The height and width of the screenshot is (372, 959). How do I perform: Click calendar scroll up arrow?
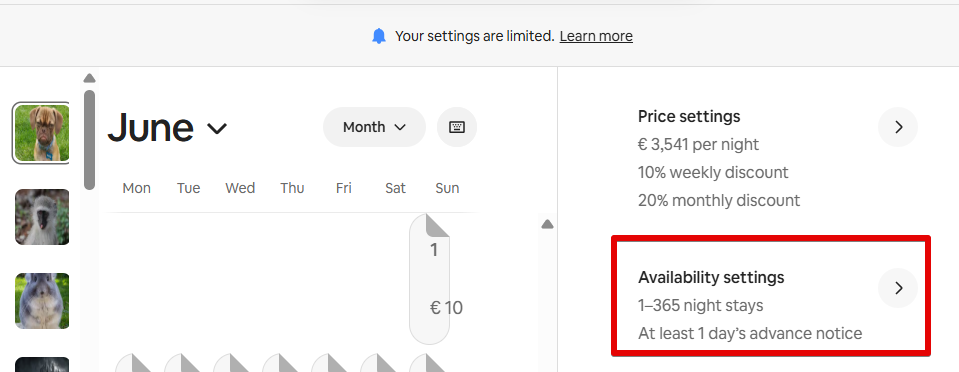[x=547, y=225]
